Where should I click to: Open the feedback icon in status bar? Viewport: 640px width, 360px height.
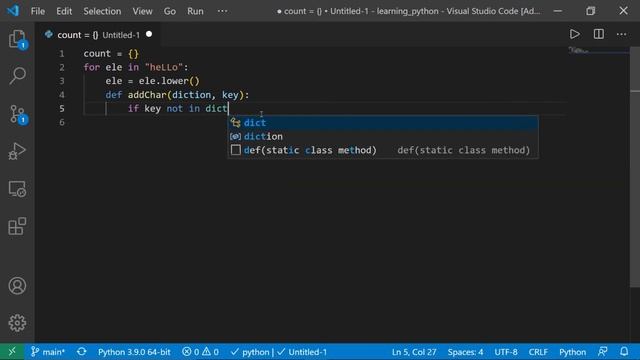click(602, 351)
